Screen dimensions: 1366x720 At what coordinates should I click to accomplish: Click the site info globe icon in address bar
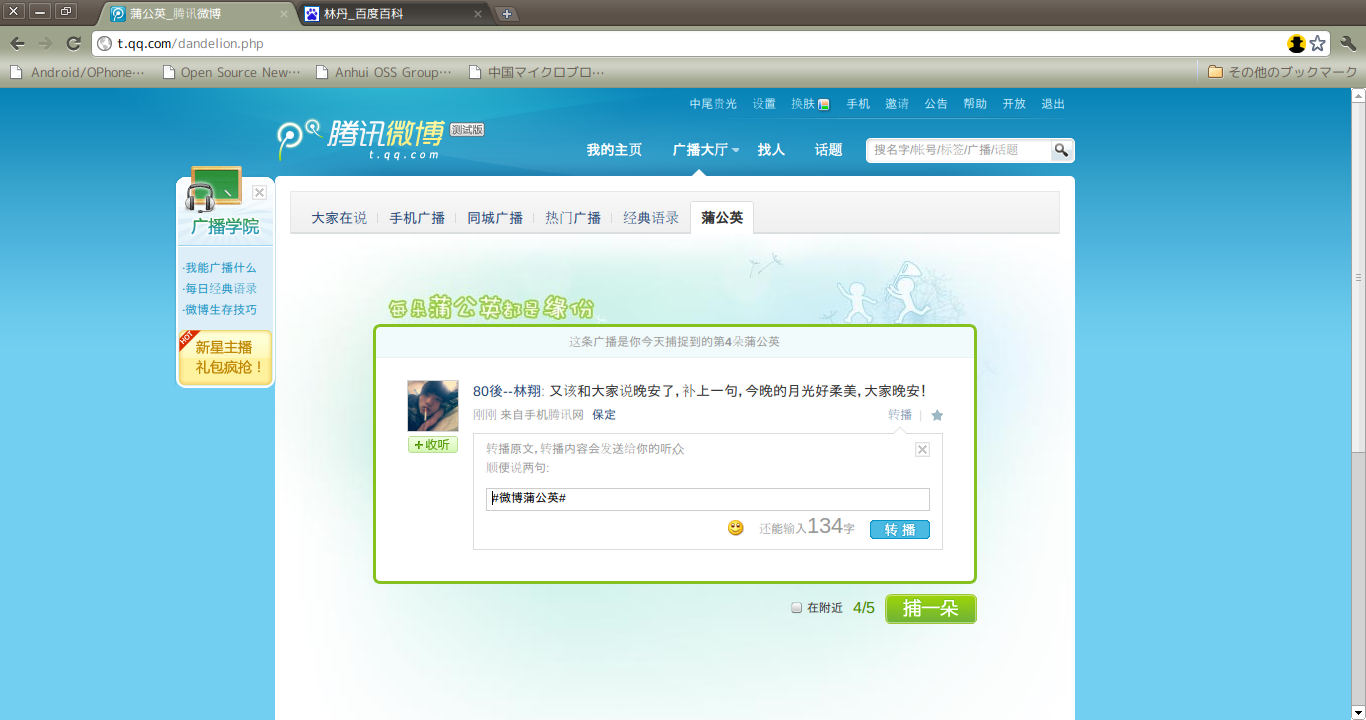click(105, 43)
